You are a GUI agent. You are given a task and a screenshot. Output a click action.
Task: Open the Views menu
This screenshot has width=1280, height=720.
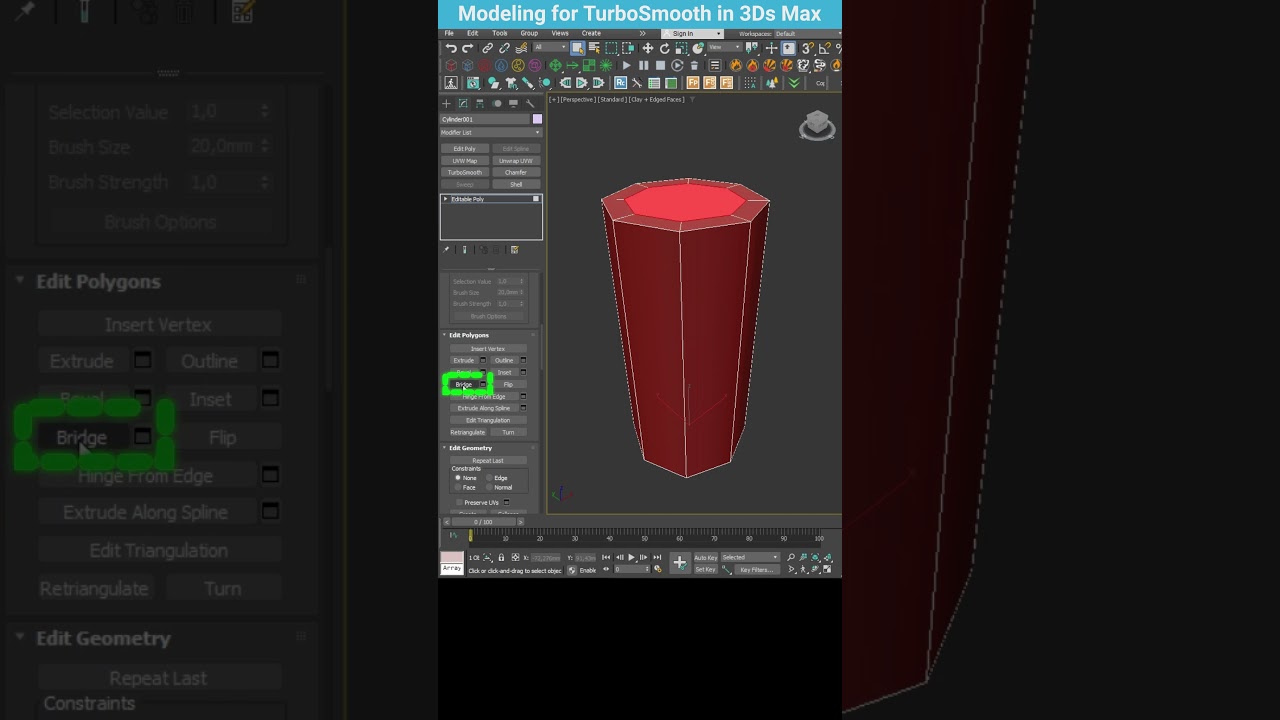coord(560,33)
